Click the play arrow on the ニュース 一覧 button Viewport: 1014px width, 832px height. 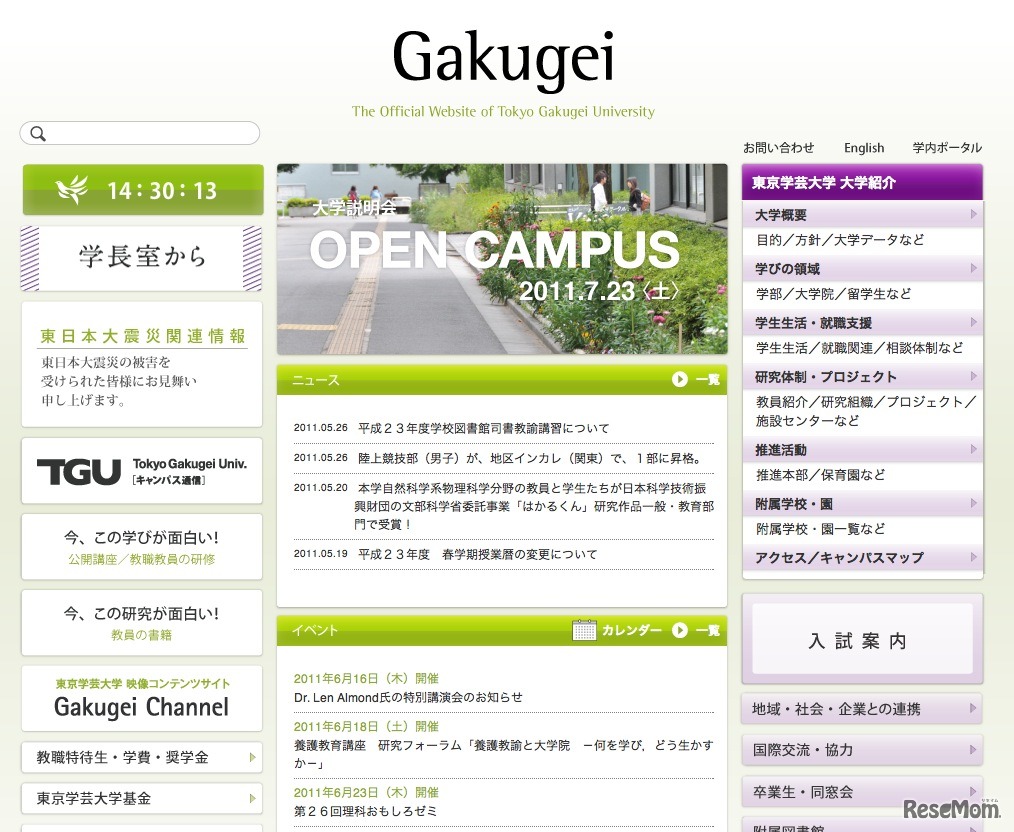tap(679, 380)
